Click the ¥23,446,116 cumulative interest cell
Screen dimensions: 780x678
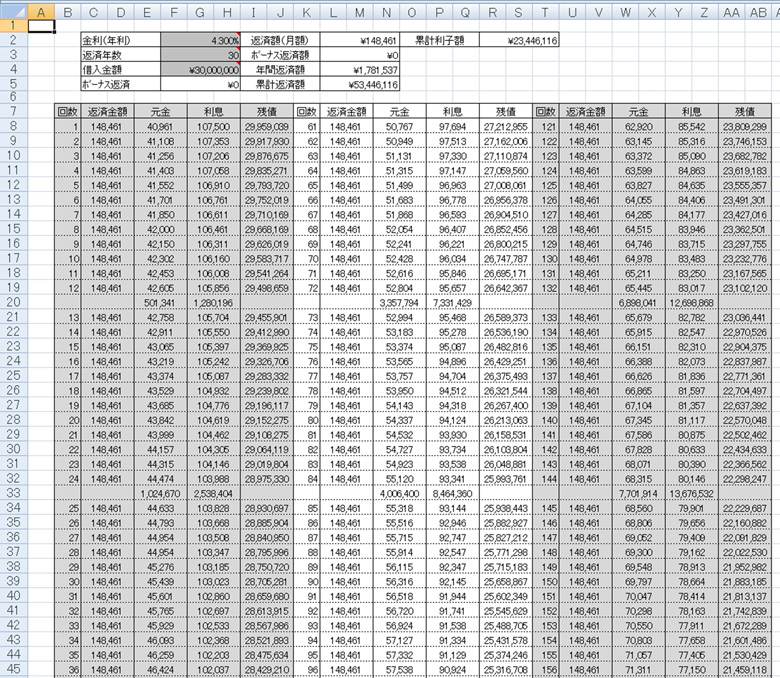tap(519, 41)
